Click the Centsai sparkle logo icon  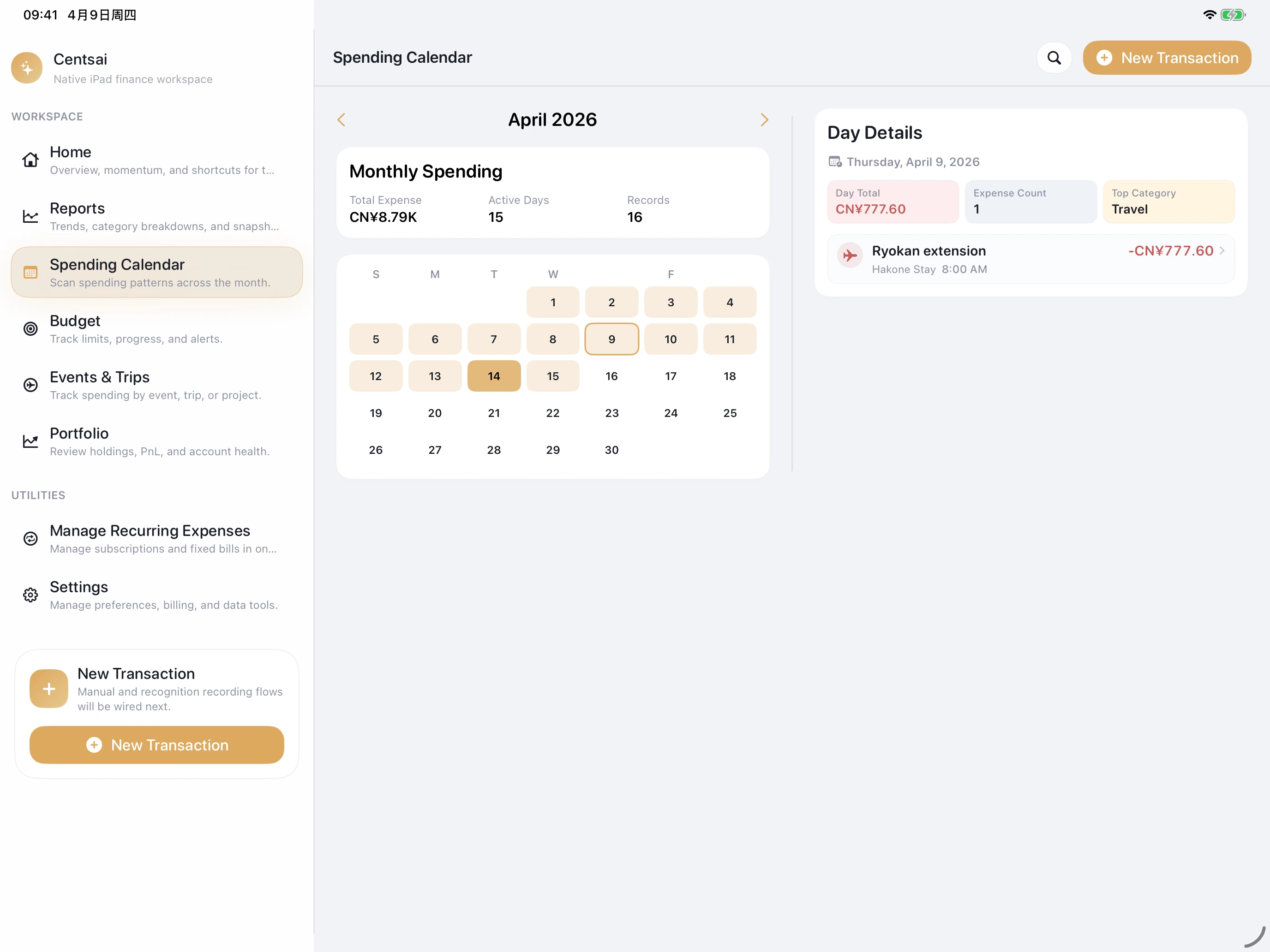(27, 68)
